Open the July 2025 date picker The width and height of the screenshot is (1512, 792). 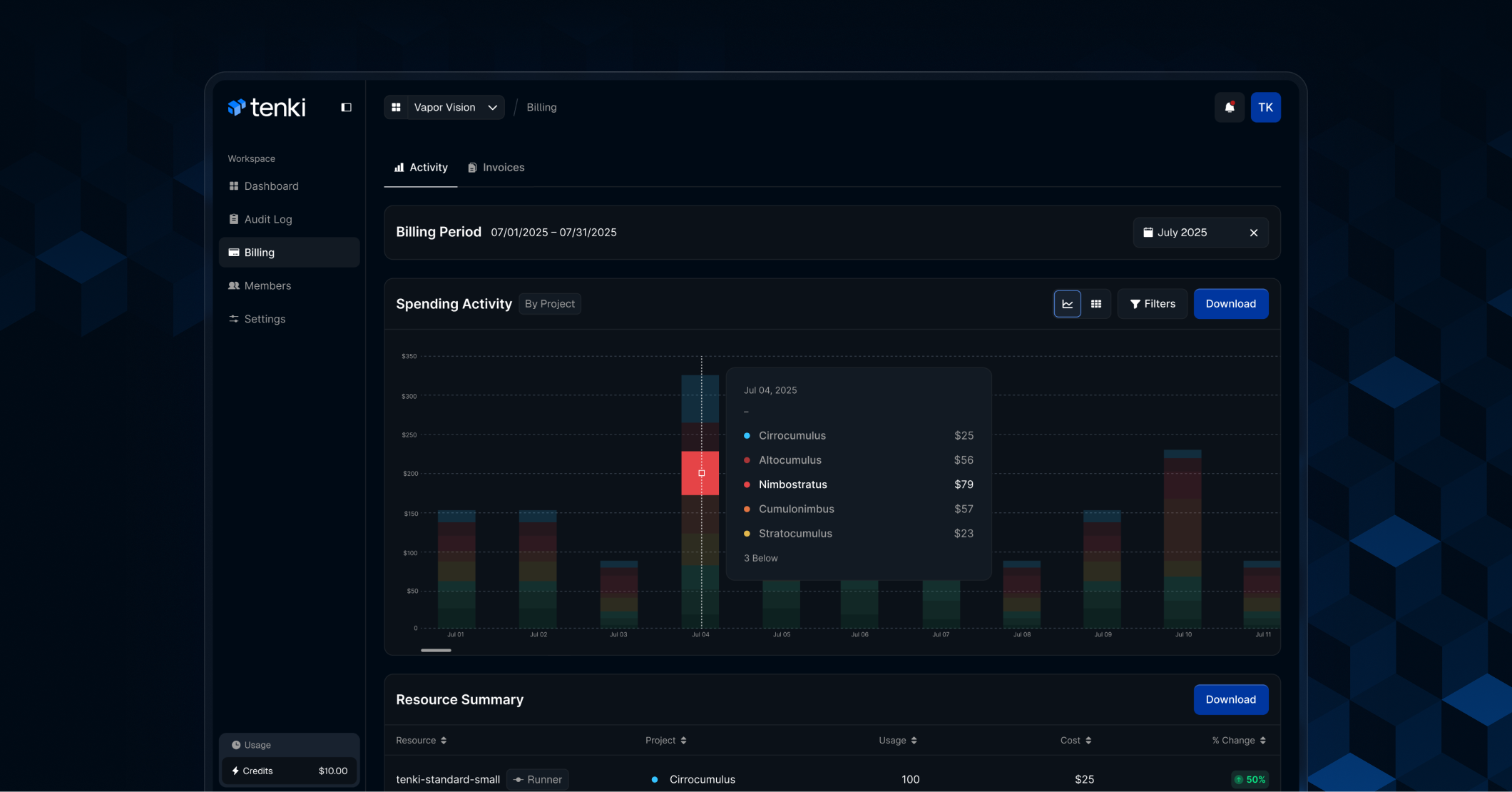(x=1182, y=233)
